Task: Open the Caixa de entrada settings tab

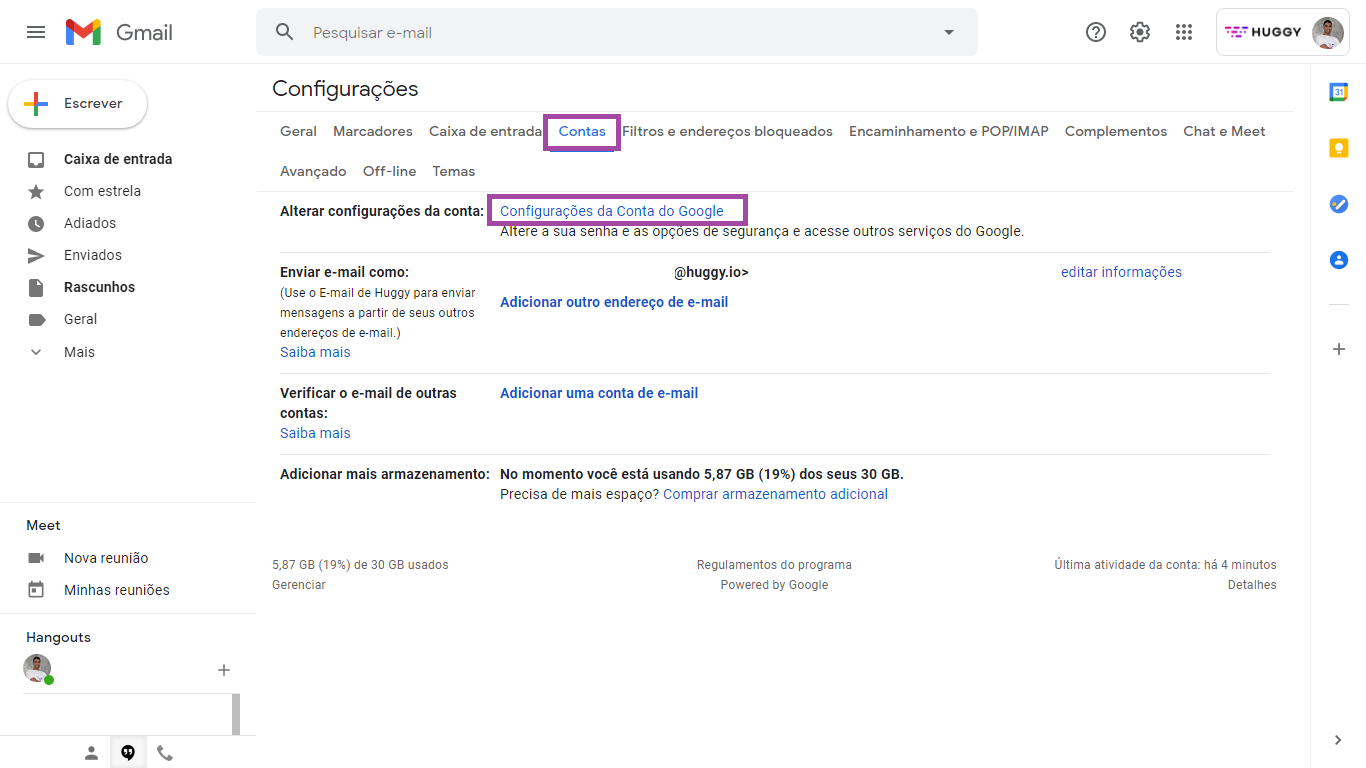Action: tap(485, 131)
